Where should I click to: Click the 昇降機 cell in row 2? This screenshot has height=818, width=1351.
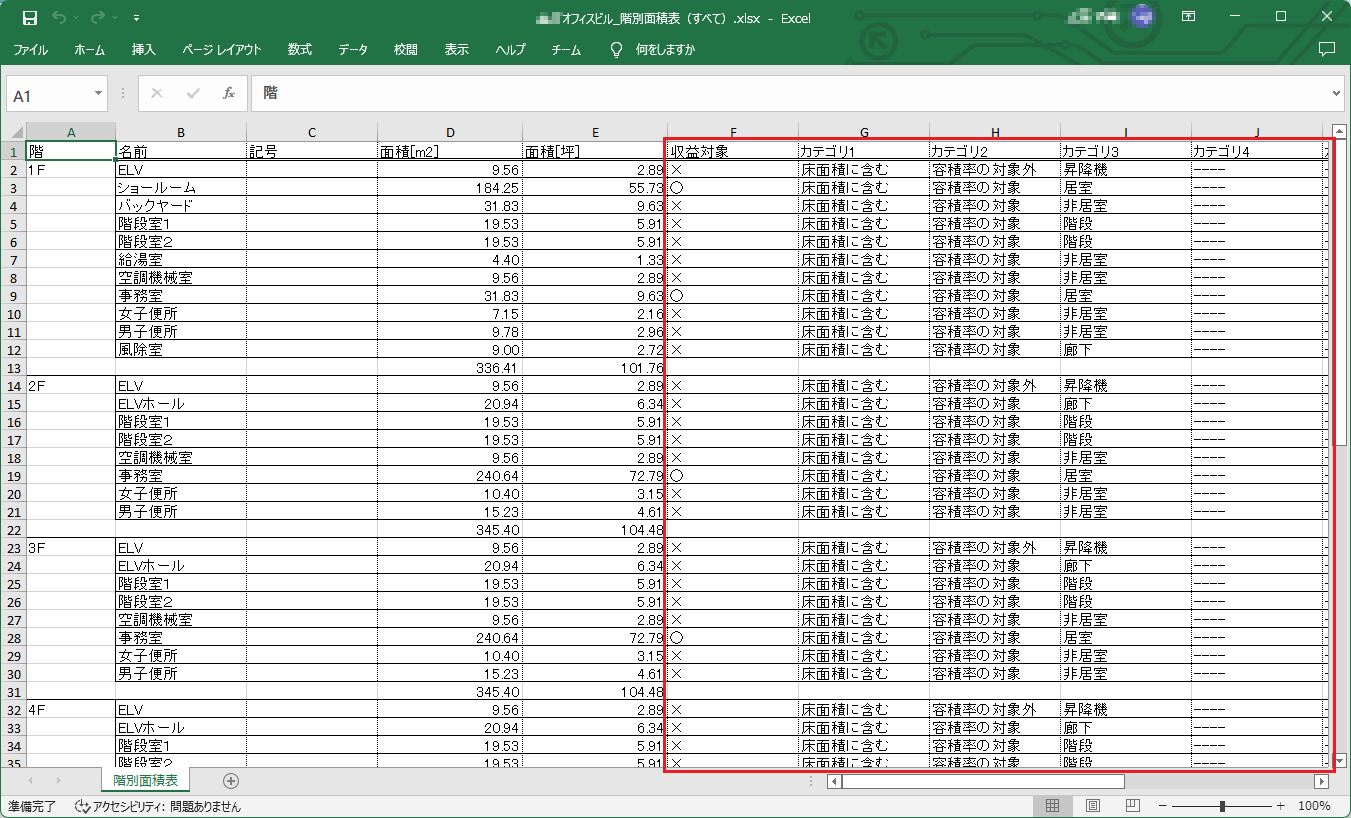coord(1125,169)
